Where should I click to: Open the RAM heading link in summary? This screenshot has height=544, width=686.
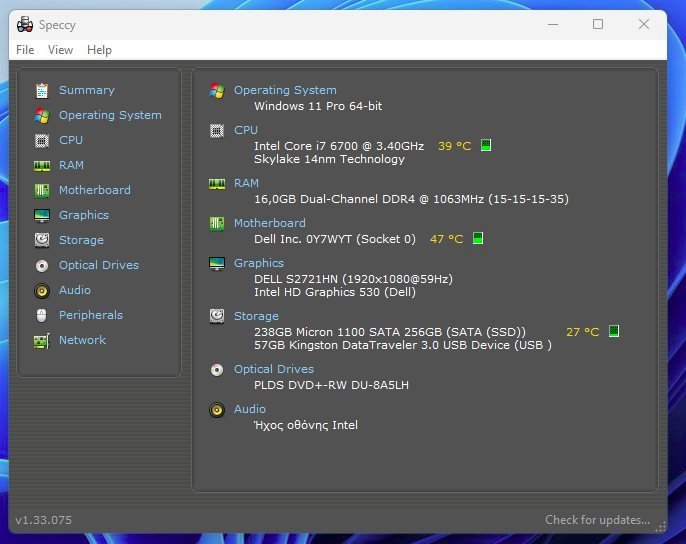pos(246,183)
